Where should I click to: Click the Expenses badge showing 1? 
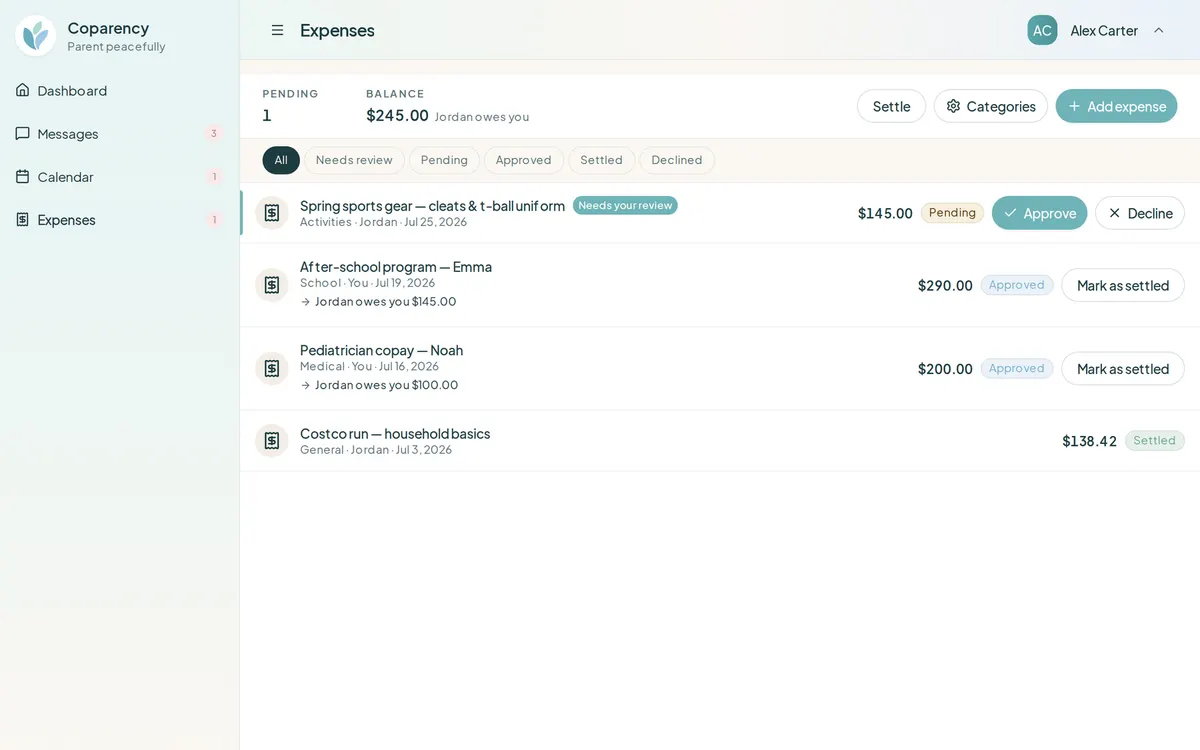pos(214,219)
